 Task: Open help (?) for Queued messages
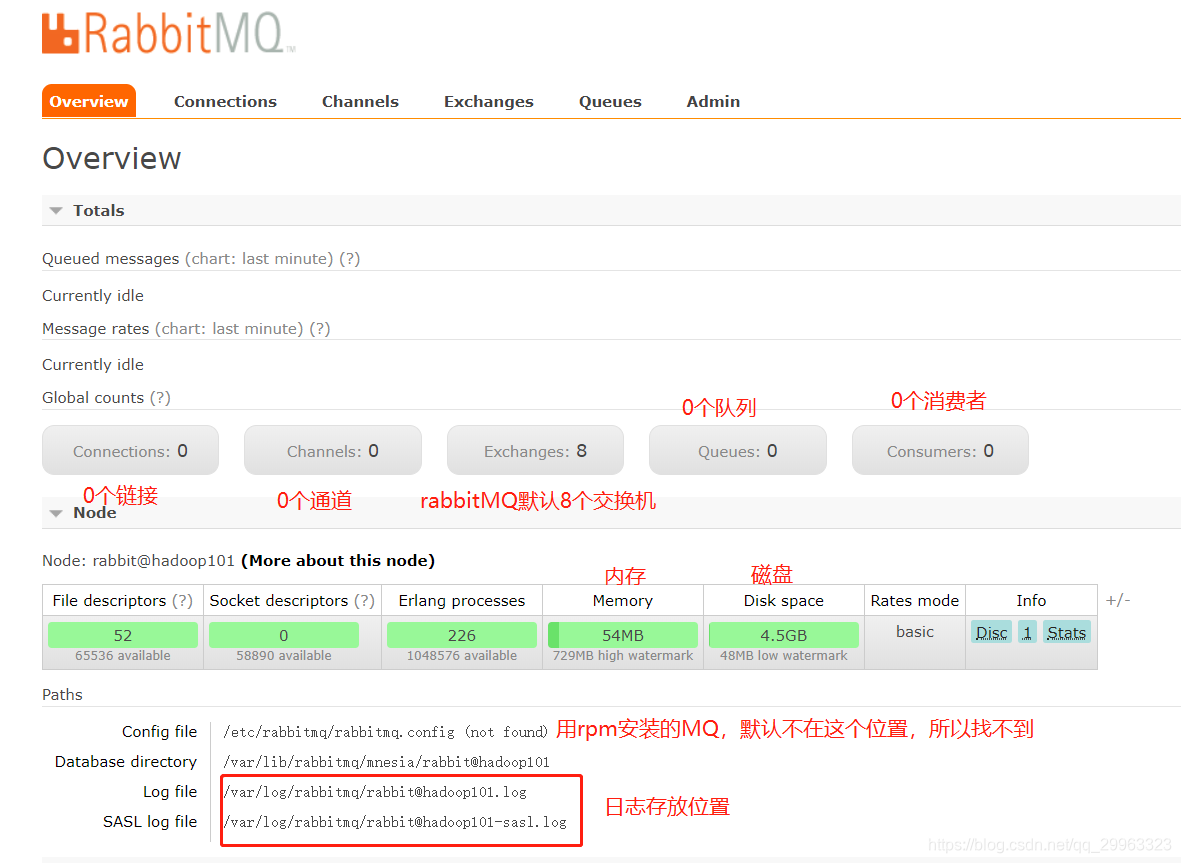pos(349,258)
